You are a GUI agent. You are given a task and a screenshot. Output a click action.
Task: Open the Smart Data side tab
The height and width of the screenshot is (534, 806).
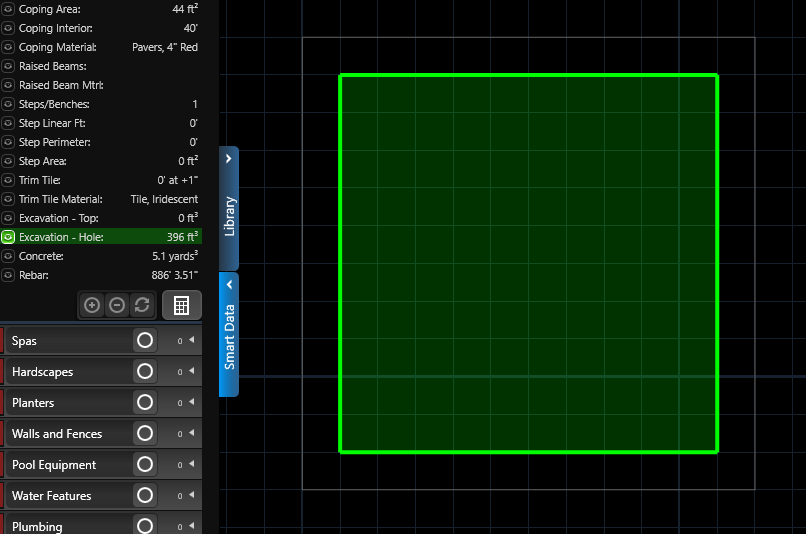[x=229, y=335]
